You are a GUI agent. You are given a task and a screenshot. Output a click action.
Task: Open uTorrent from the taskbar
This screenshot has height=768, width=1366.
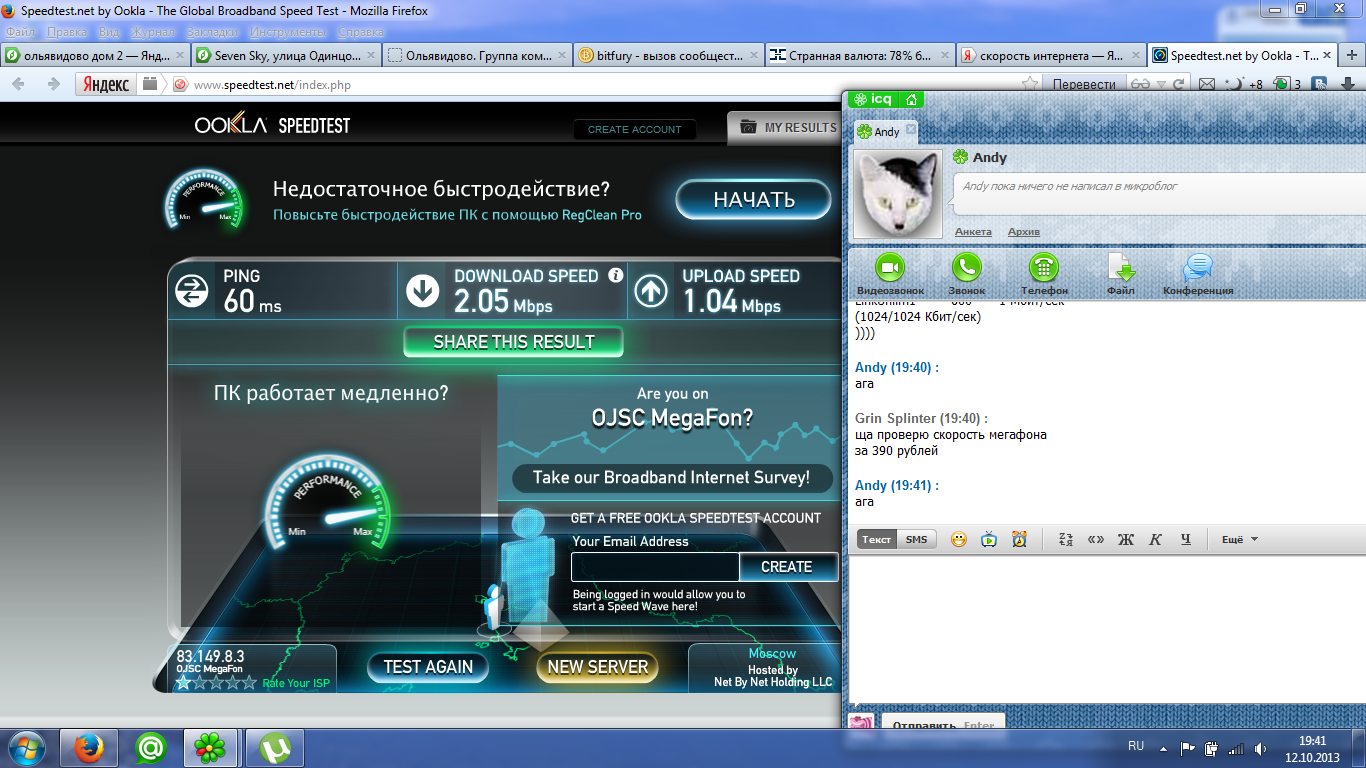[x=274, y=747]
